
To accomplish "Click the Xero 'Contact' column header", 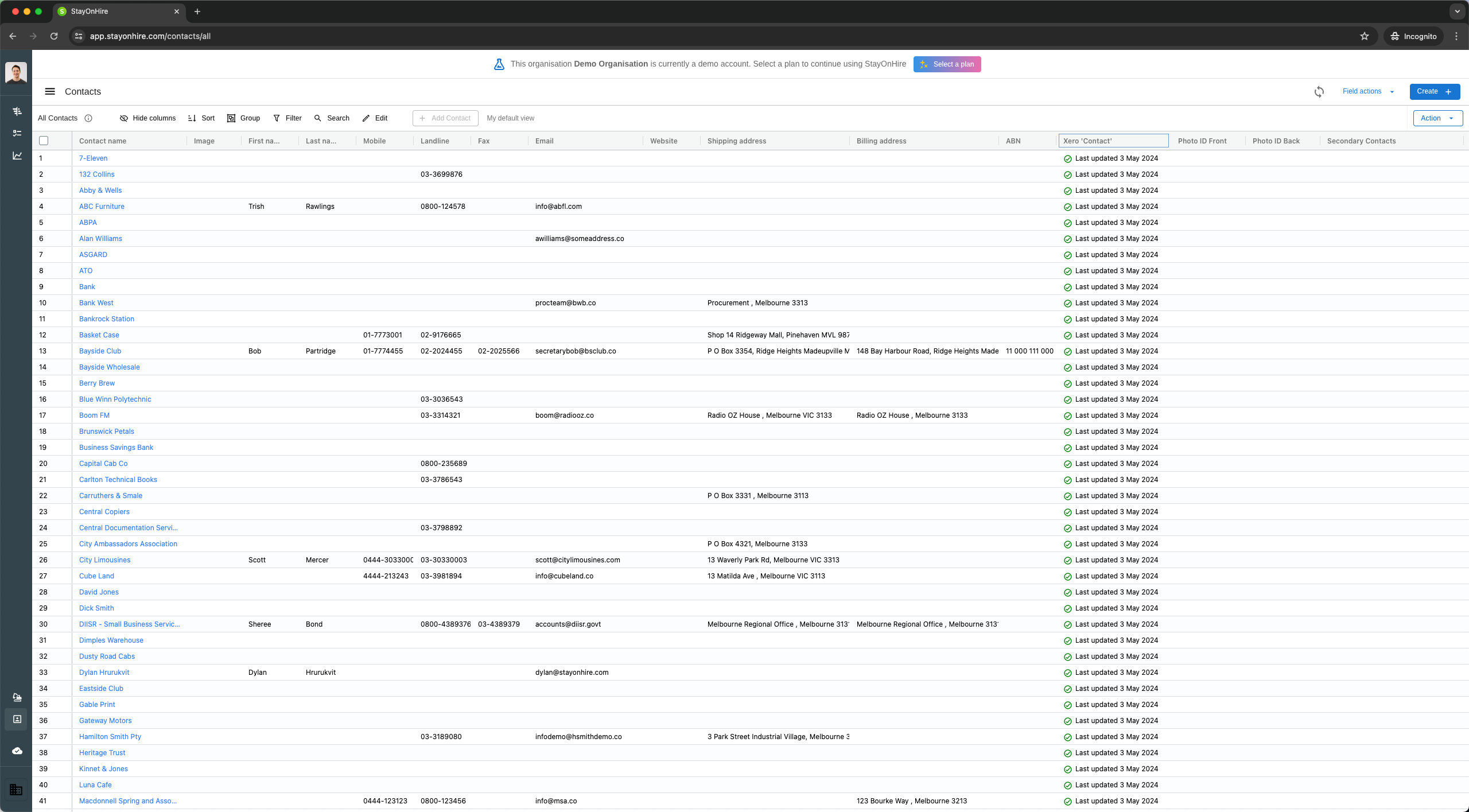I will click(1113, 141).
